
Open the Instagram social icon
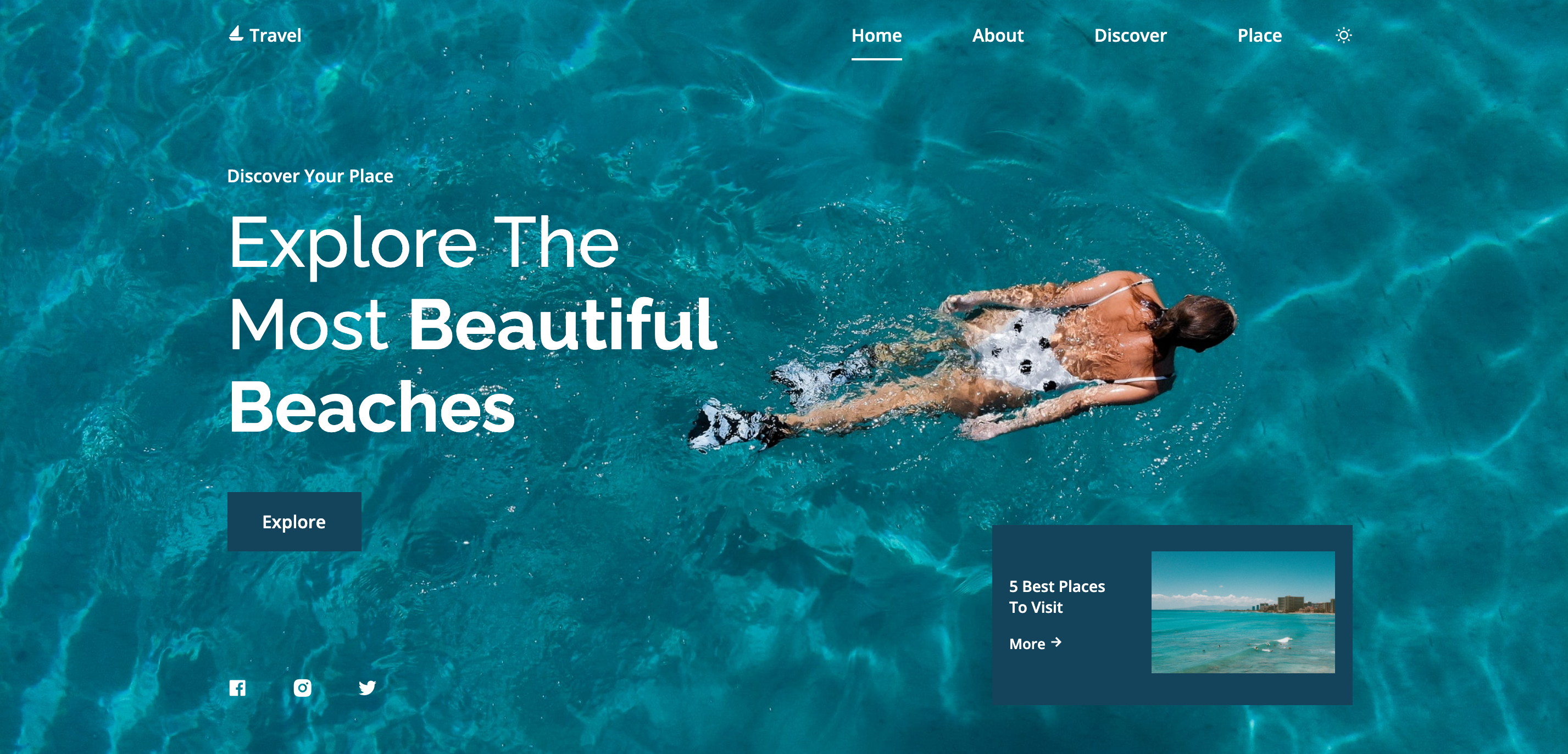coord(303,688)
